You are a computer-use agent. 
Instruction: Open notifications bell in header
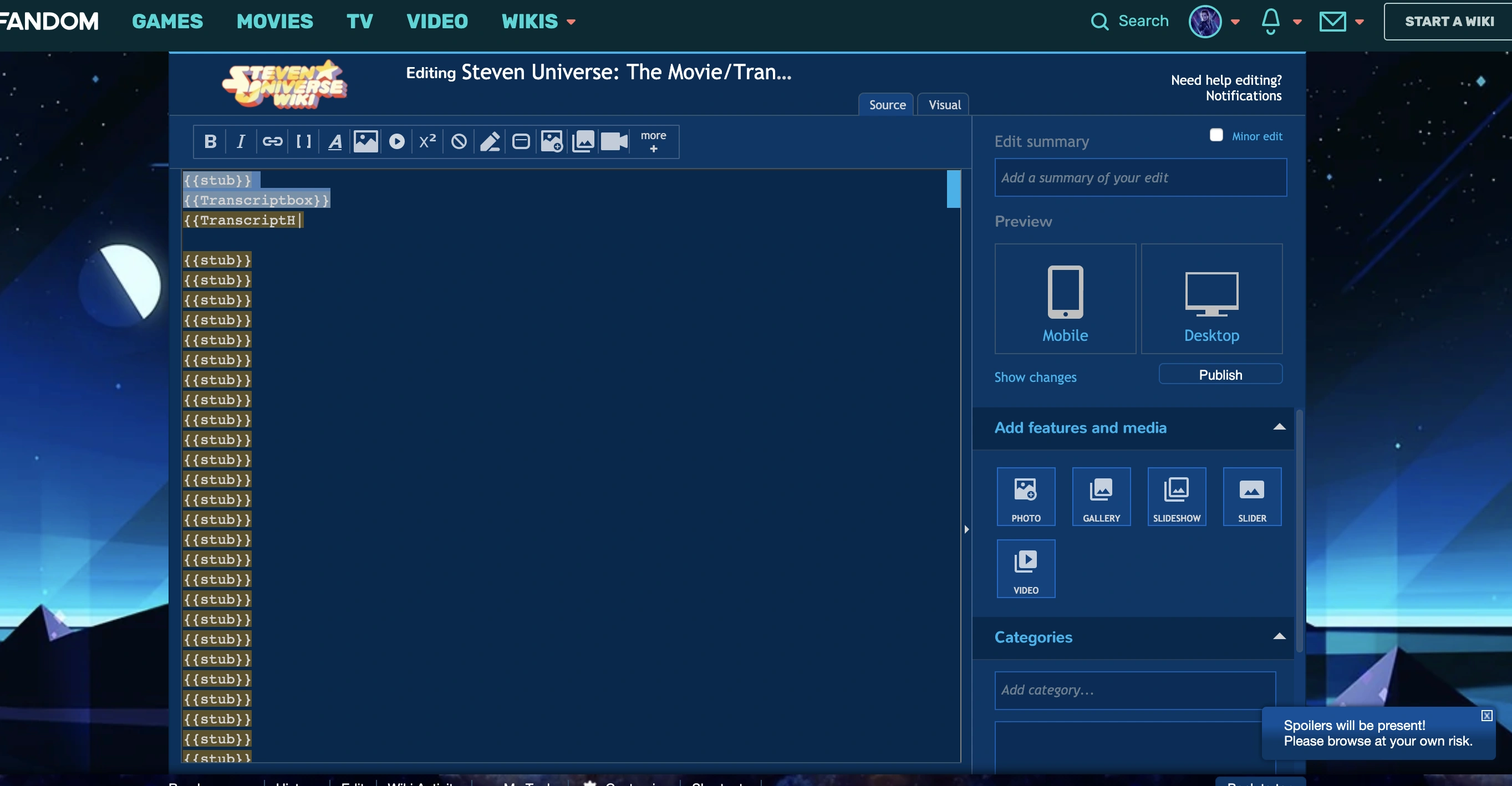tap(1270, 22)
